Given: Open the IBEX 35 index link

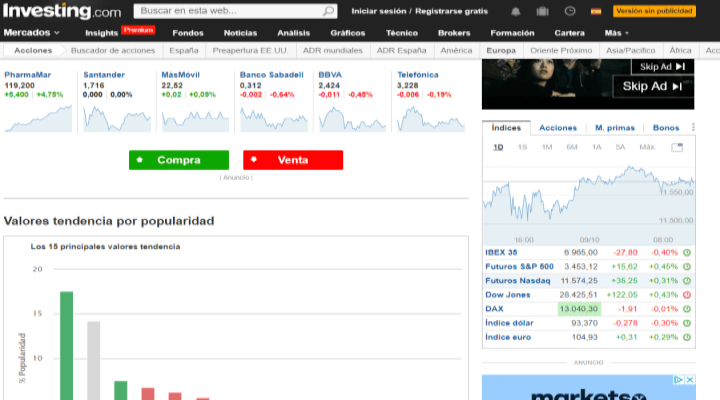Looking at the screenshot, I should coord(501,253).
